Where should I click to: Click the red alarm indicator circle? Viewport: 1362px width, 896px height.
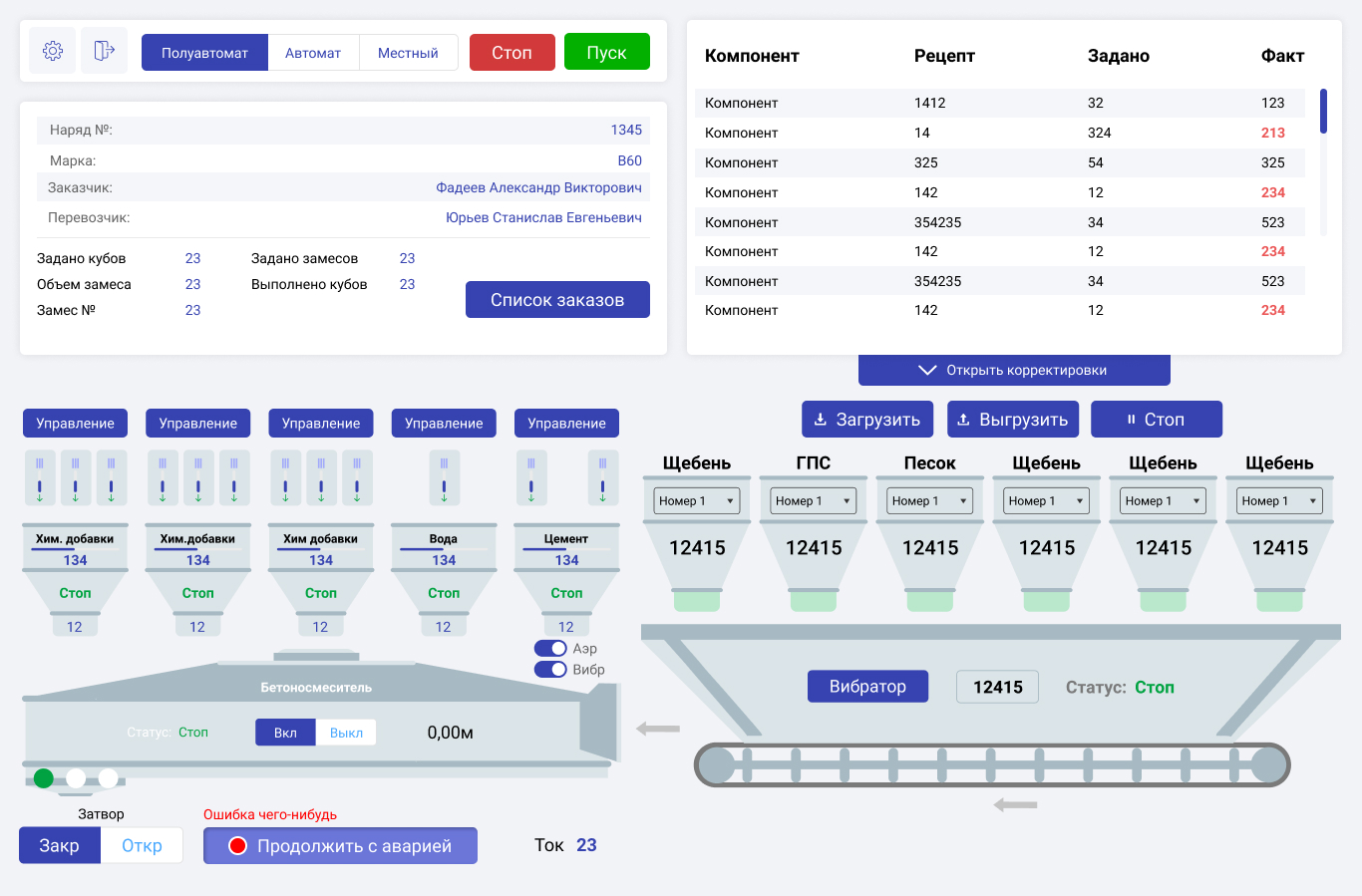point(237,846)
